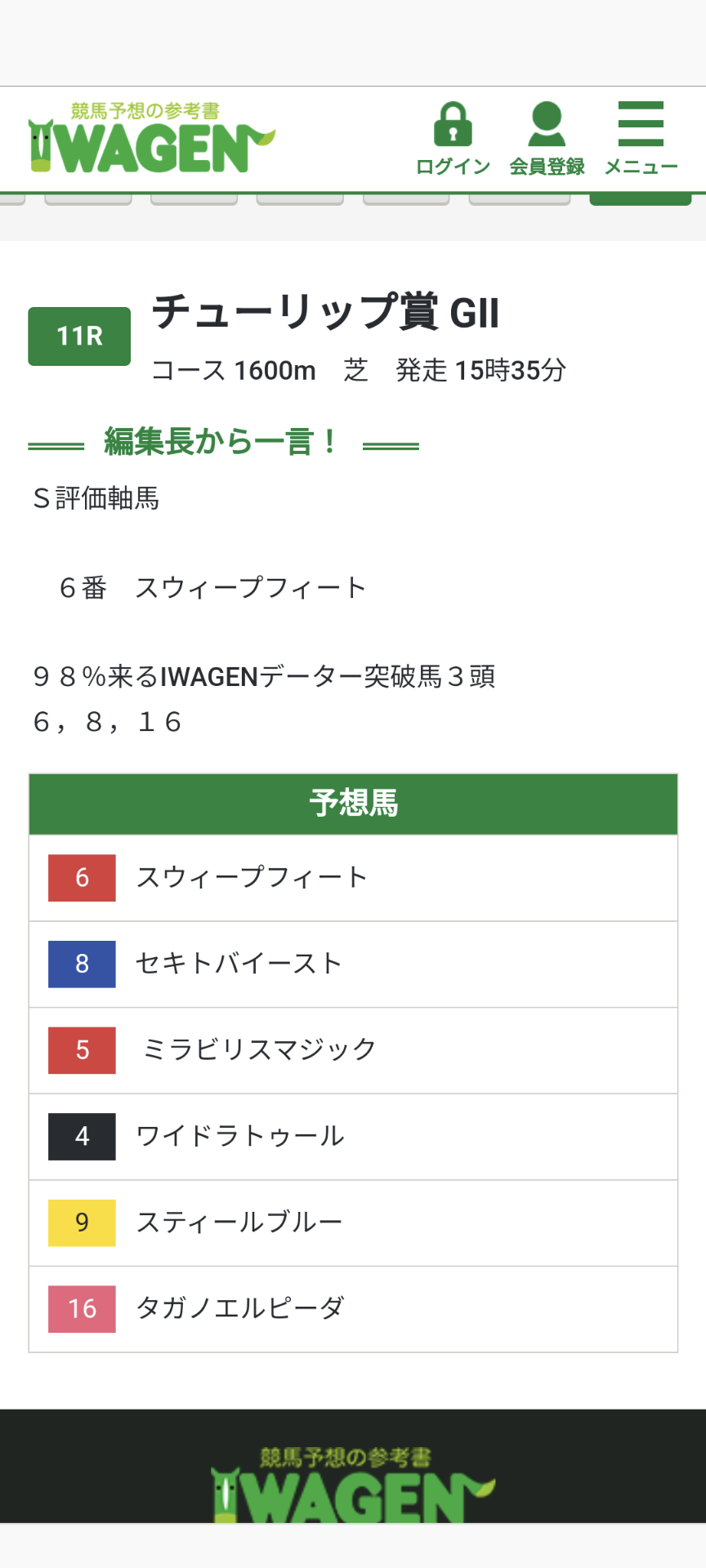Open ワイドラトゥール horse row
706x1568 pixels.
coord(353,1137)
